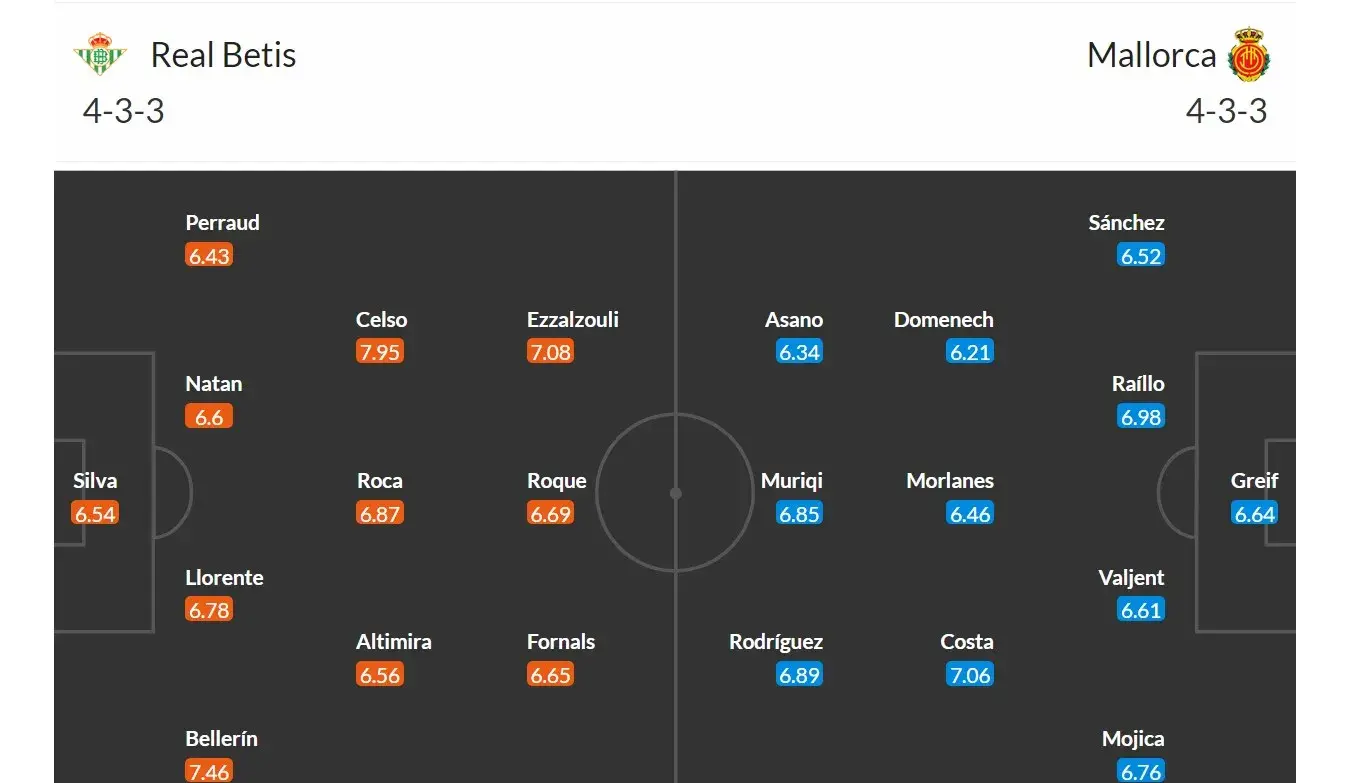Select goalkeeper Greif
The image size is (1350, 783).
click(x=1254, y=481)
